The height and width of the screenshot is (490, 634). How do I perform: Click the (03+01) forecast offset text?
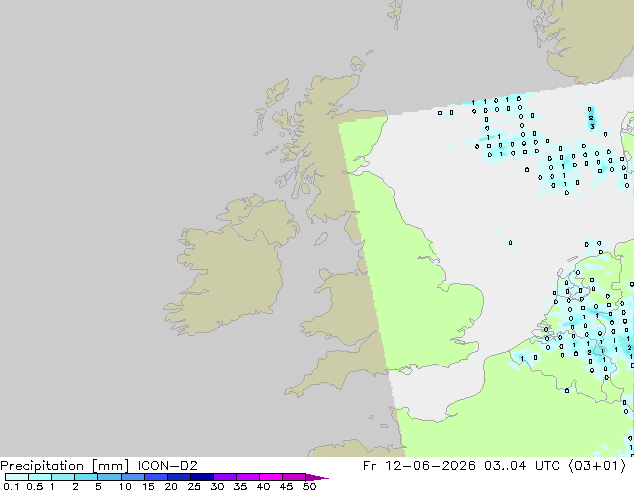[x=598, y=466]
